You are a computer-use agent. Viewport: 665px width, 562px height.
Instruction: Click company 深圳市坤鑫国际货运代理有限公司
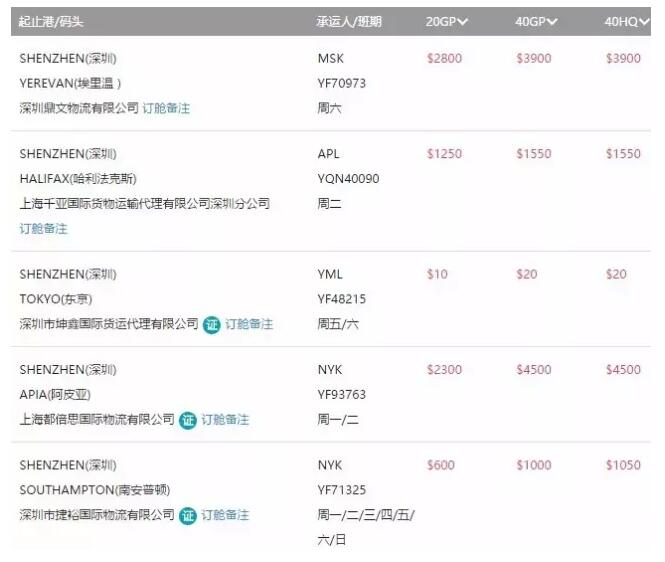(109, 324)
